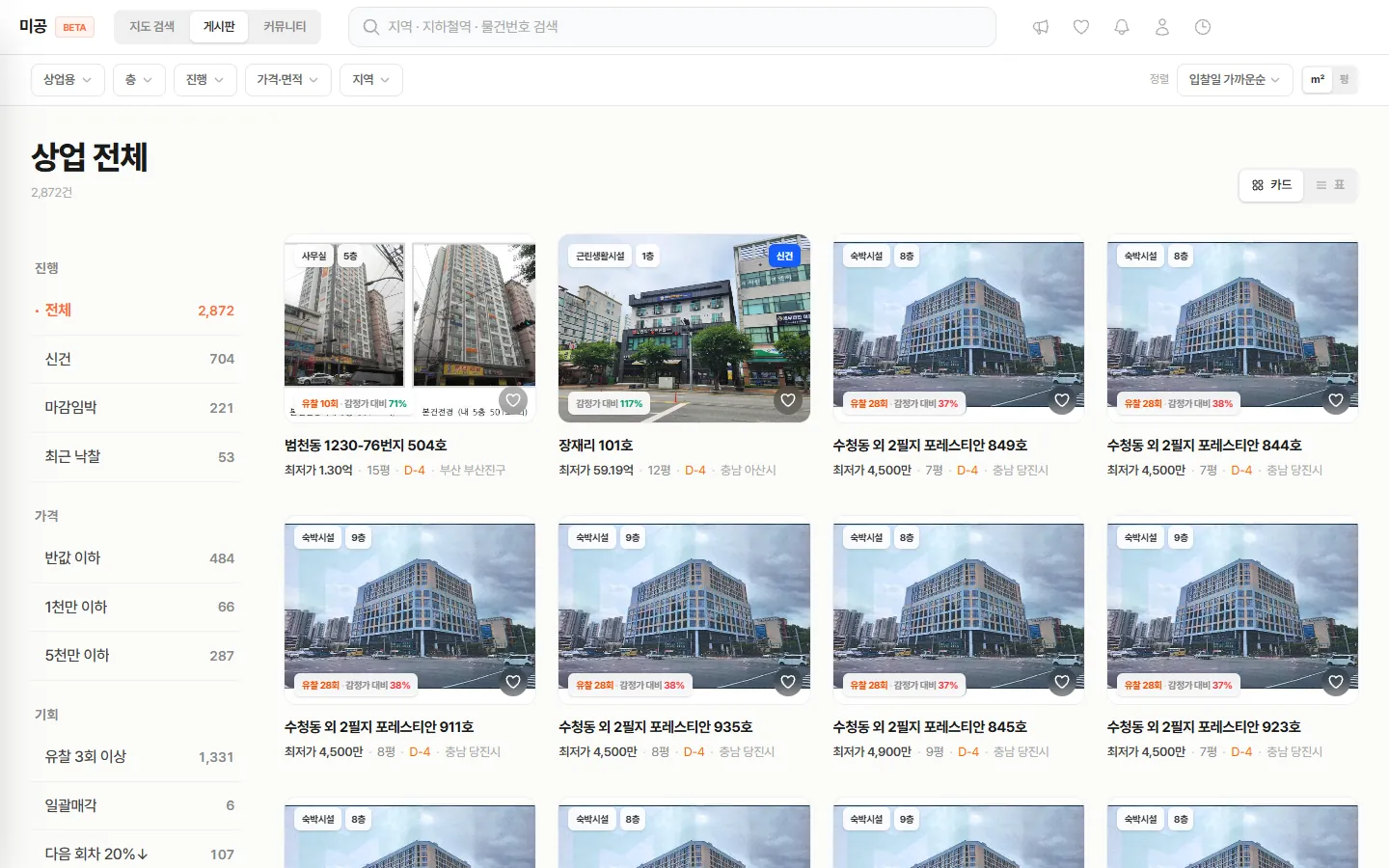This screenshot has width=1389, height=868.
Task: Open the favorites heart icon in header
Action: point(1081,27)
